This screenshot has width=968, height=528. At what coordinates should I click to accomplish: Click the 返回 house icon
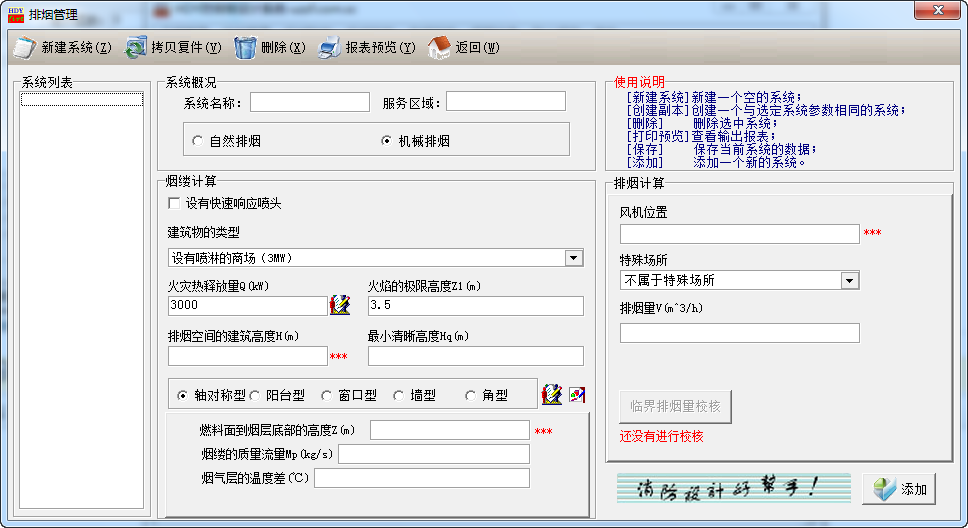click(439, 48)
